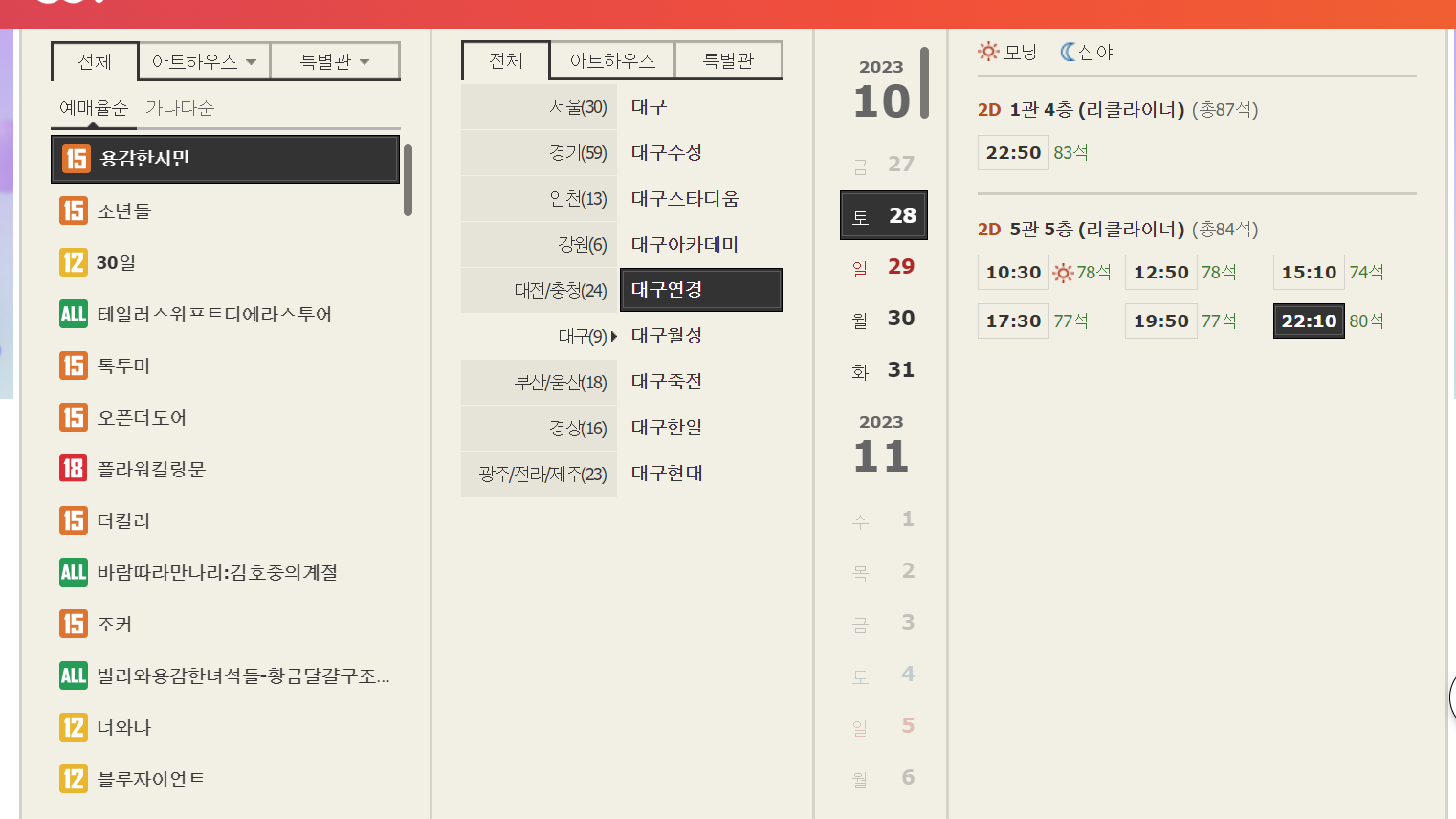Click the date list scrollbar
The image size is (1456, 819).
point(924,83)
